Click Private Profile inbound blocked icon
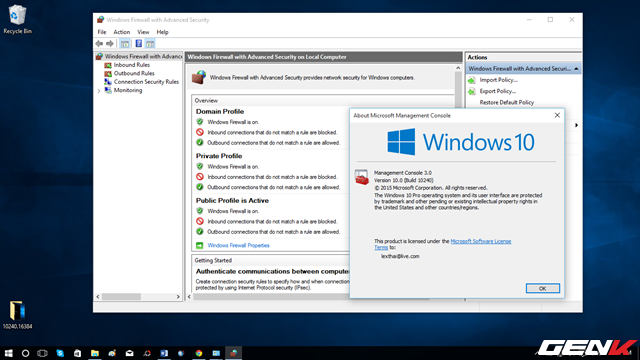This screenshot has width=640, height=360. (200, 177)
